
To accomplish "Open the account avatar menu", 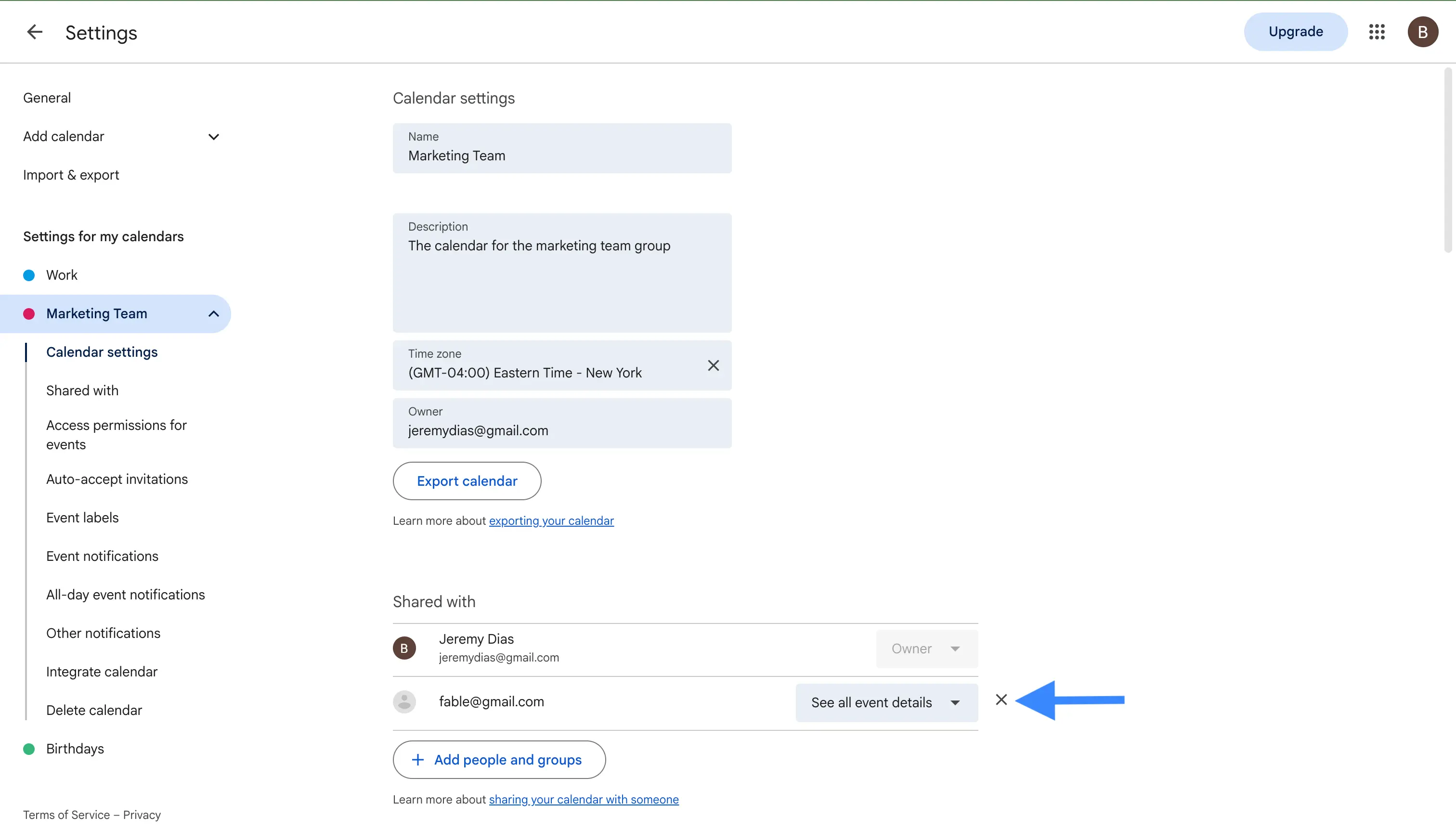I will tap(1422, 32).
